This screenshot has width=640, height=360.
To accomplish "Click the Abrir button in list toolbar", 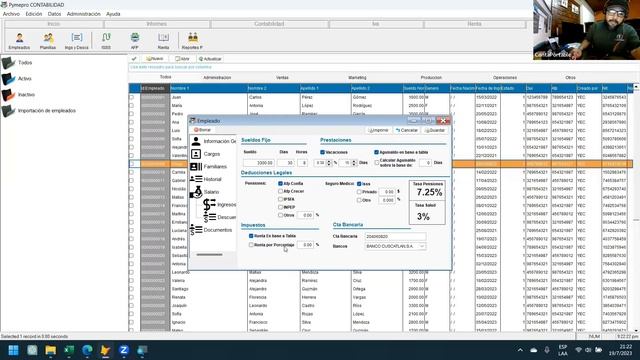I will tap(182, 59).
